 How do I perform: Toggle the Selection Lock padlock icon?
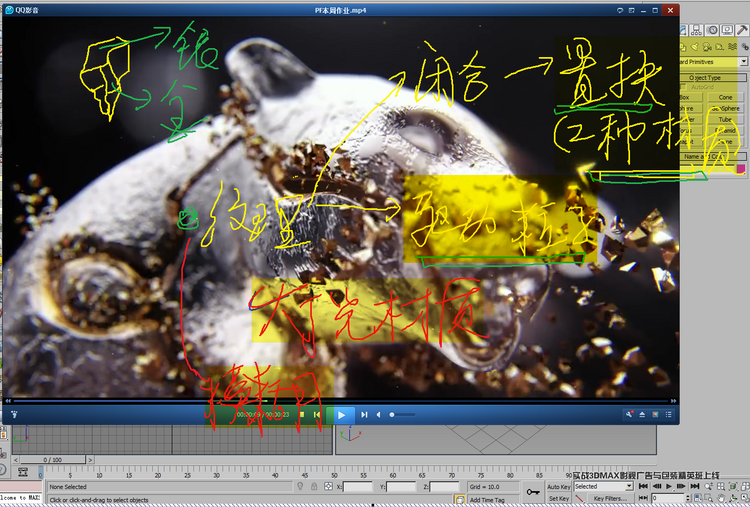[314, 486]
